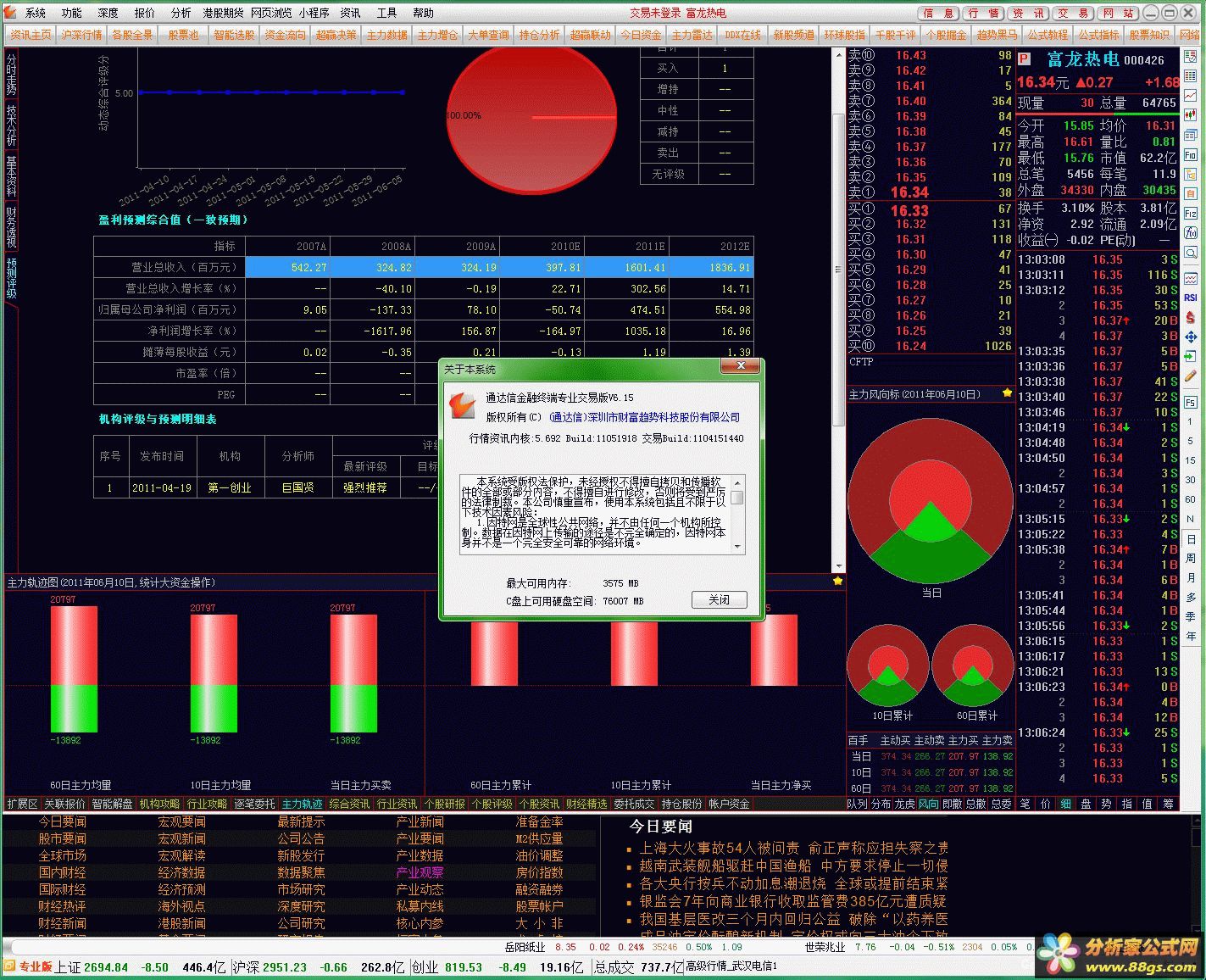Select the 风向 tab under the quote panel
Viewport: 1206px width, 980px height.
929,804
